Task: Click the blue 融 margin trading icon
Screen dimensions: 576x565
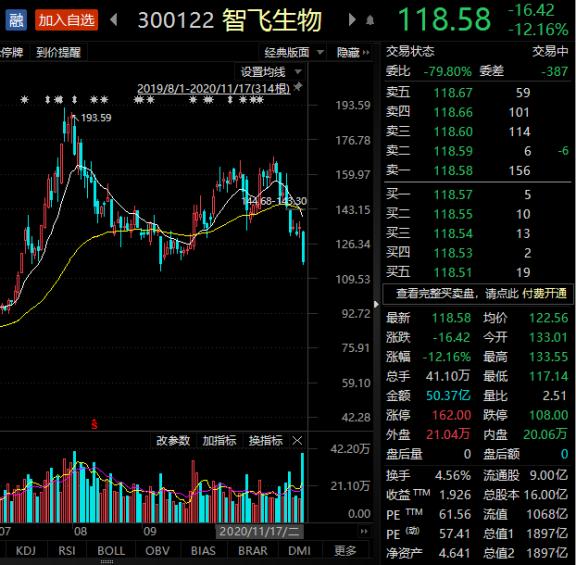Action: (x=16, y=20)
